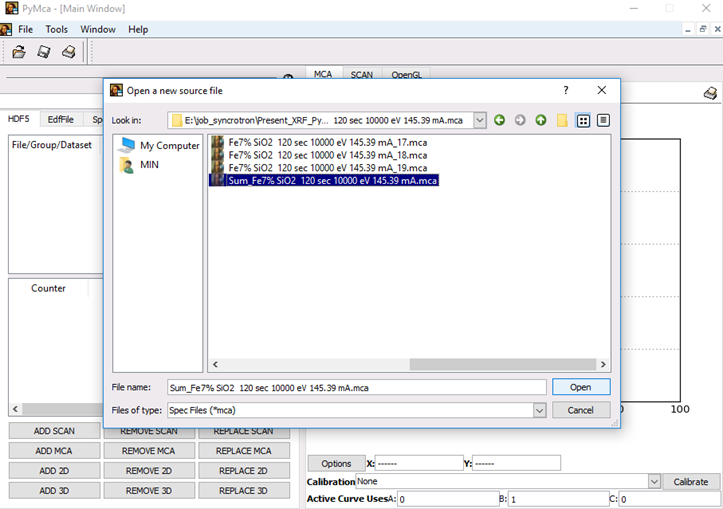Switch to the OpenGL tab
The image size is (723, 509).
tap(406, 74)
